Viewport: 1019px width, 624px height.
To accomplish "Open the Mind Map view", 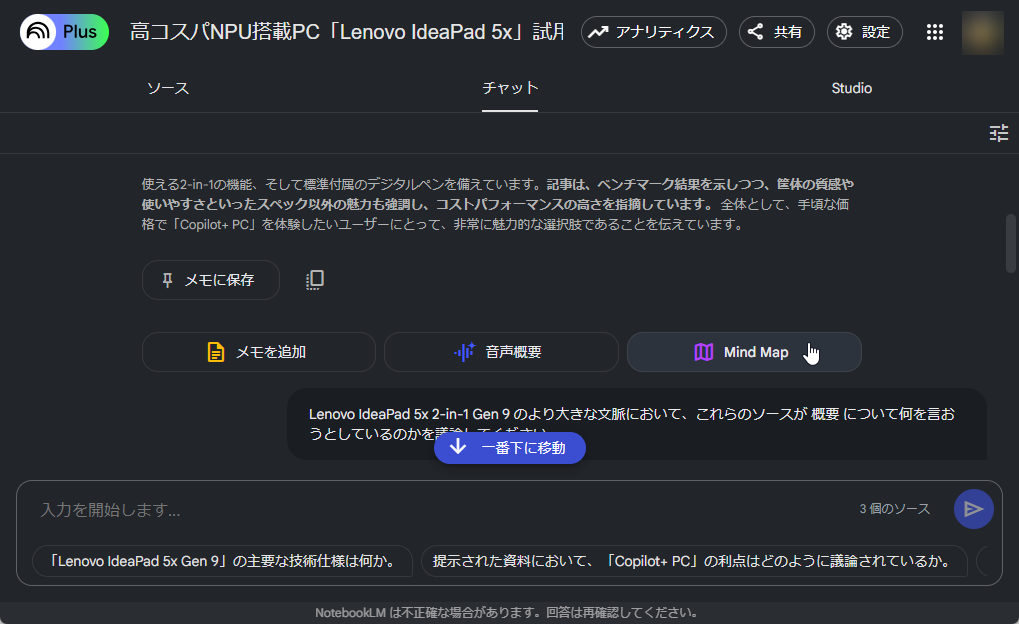I will coord(743,352).
